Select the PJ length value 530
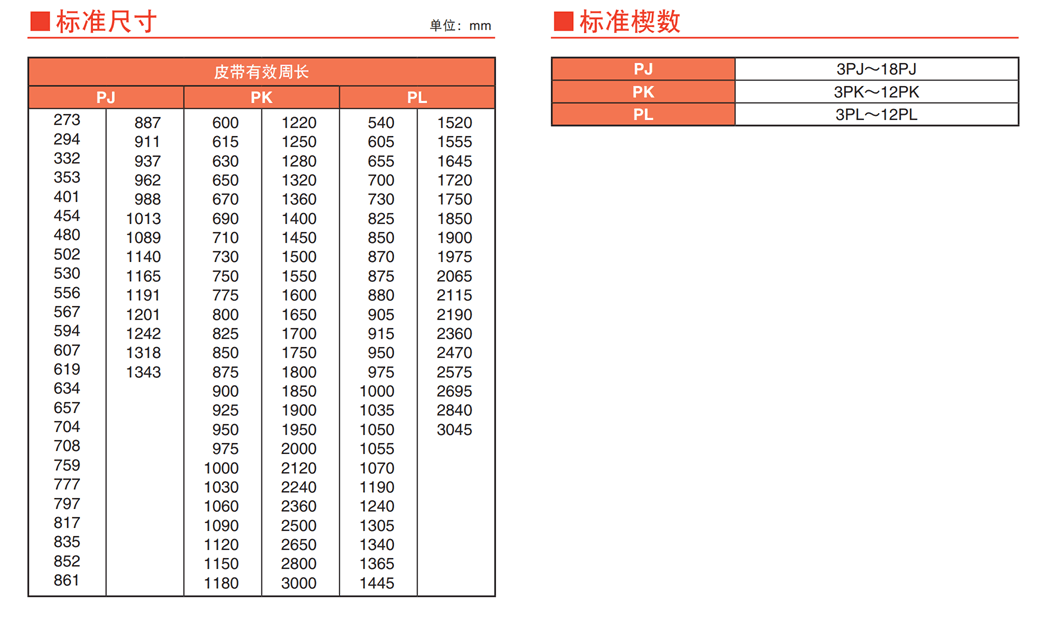This screenshot has height=619, width=1061. 67,273
